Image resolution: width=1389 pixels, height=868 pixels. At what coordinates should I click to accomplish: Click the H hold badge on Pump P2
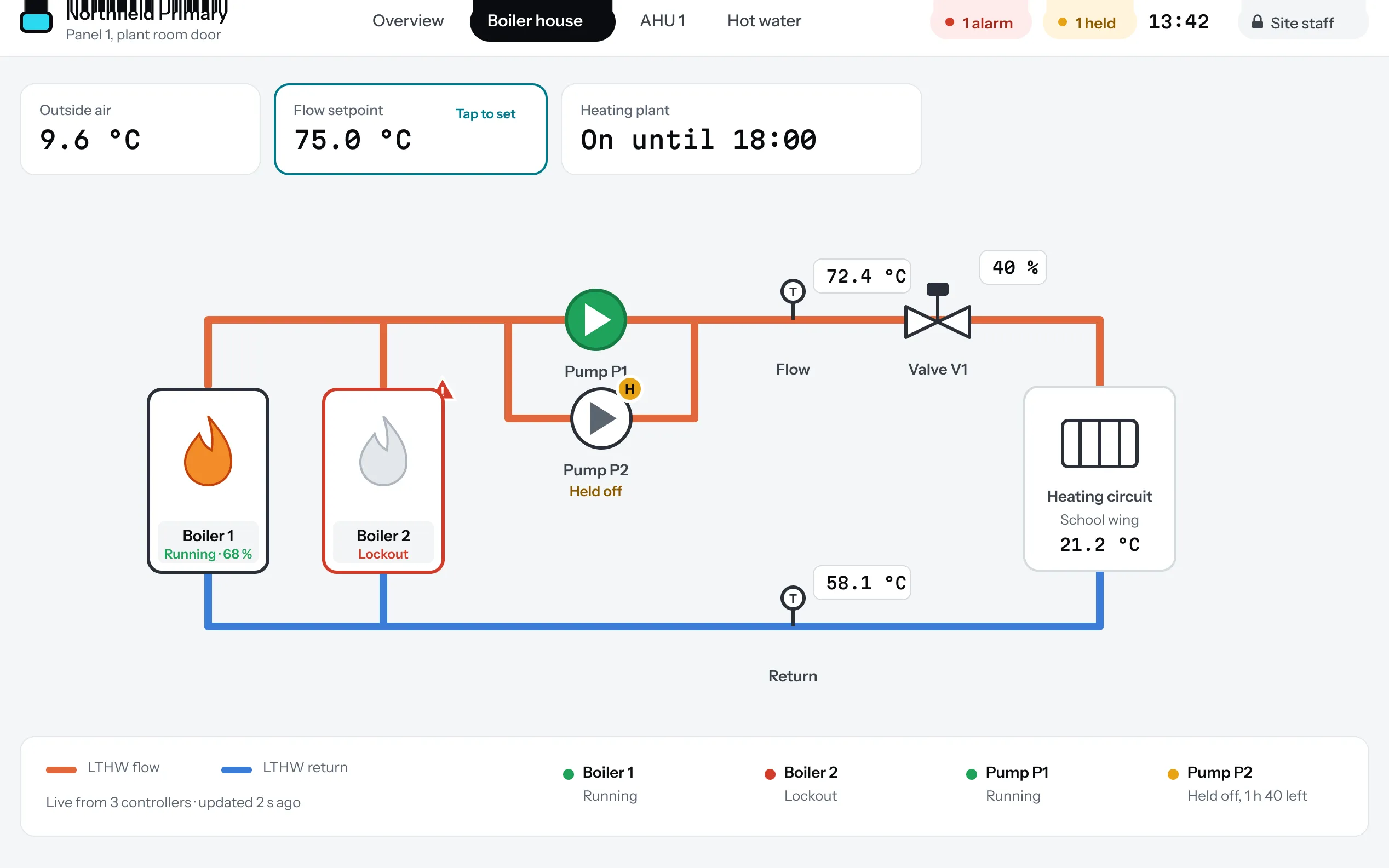point(630,389)
